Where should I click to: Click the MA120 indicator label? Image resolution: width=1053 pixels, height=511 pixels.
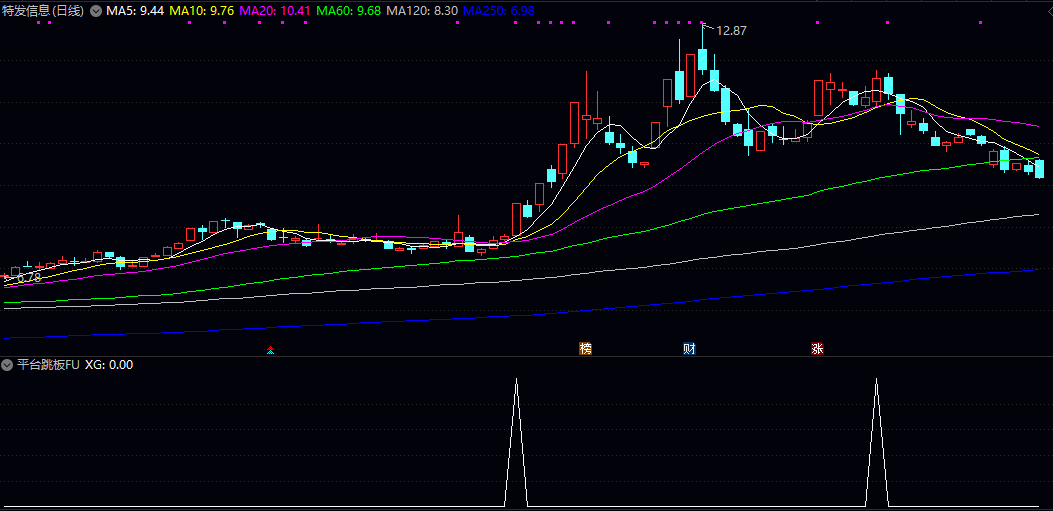(x=422, y=10)
